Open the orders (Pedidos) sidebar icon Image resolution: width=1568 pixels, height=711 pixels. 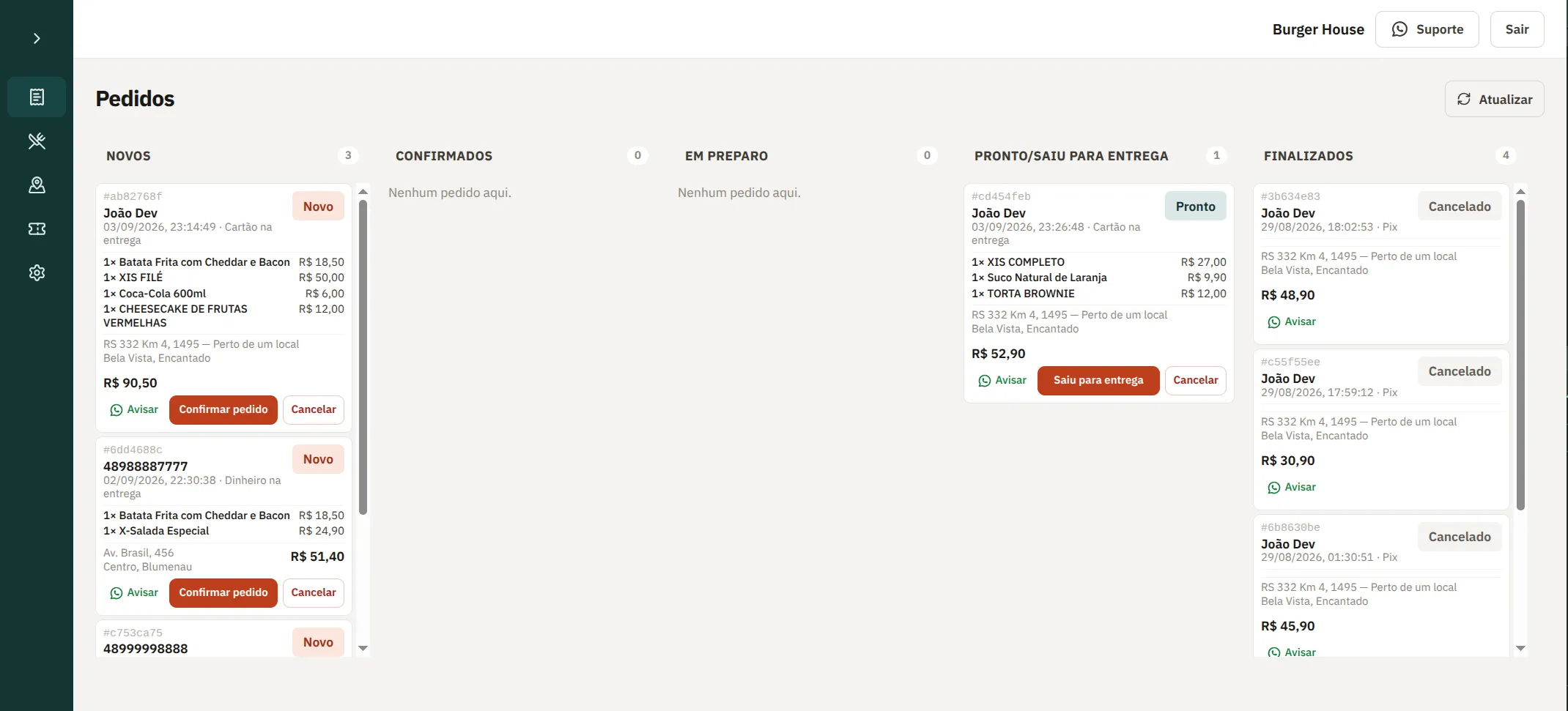coord(37,97)
